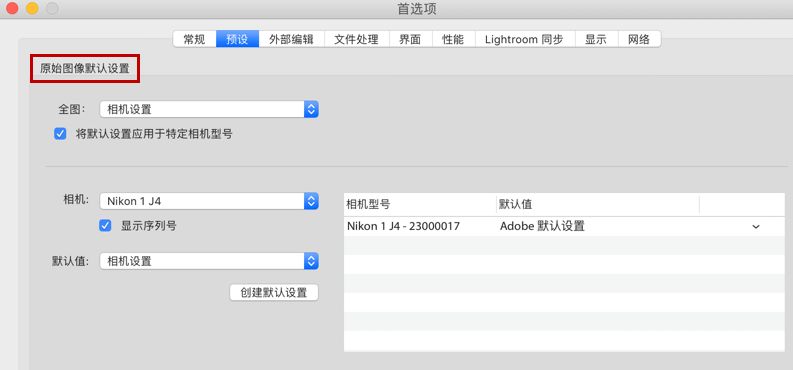Open the 相机 dropdown showing Nikon 1 J4
793x370 pixels.
tap(209, 201)
